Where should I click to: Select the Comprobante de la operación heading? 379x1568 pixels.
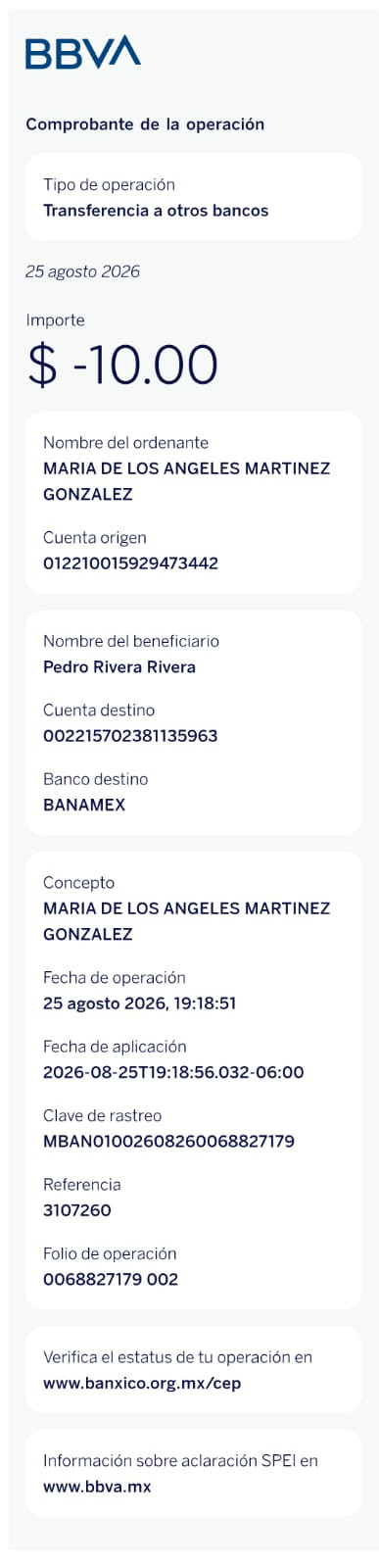(x=145, y=124)
